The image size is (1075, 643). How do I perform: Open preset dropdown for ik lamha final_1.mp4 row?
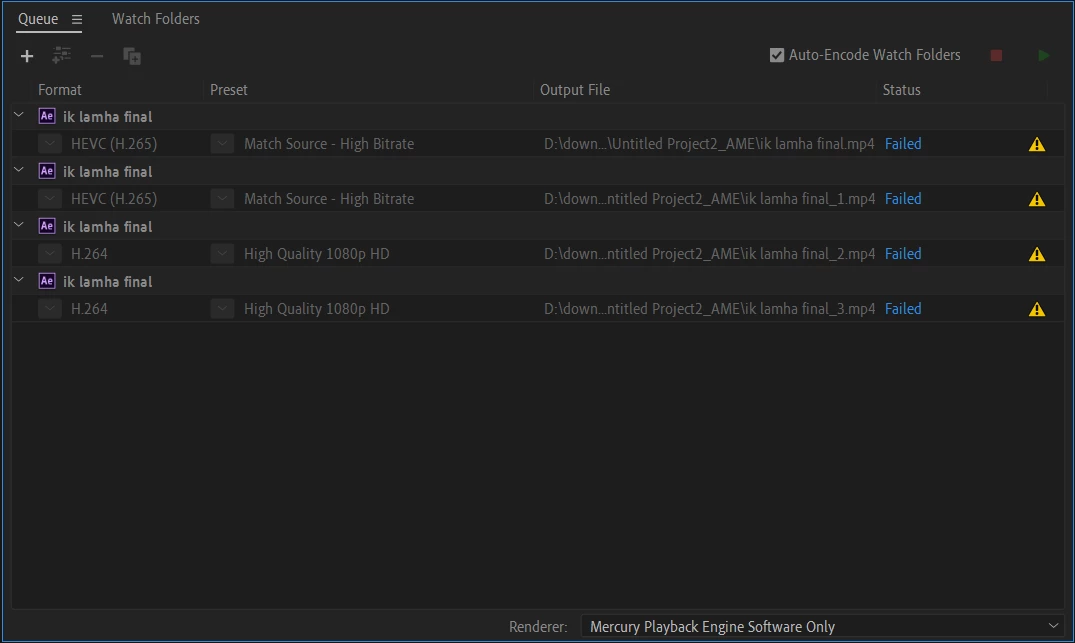coord(222,199)
